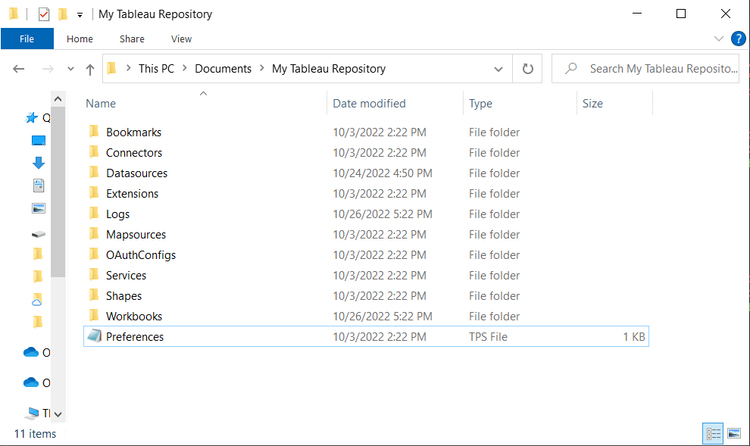Open Downloads in the navigation pane
The height and width of the screenshot is (446, 750).
[38, 163]
